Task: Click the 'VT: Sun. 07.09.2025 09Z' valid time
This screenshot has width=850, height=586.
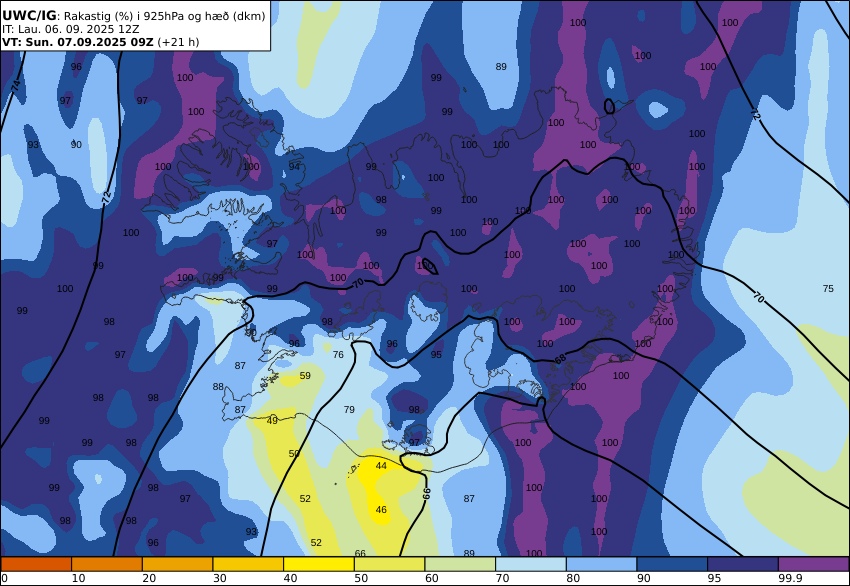Action: tap(78, 42)
